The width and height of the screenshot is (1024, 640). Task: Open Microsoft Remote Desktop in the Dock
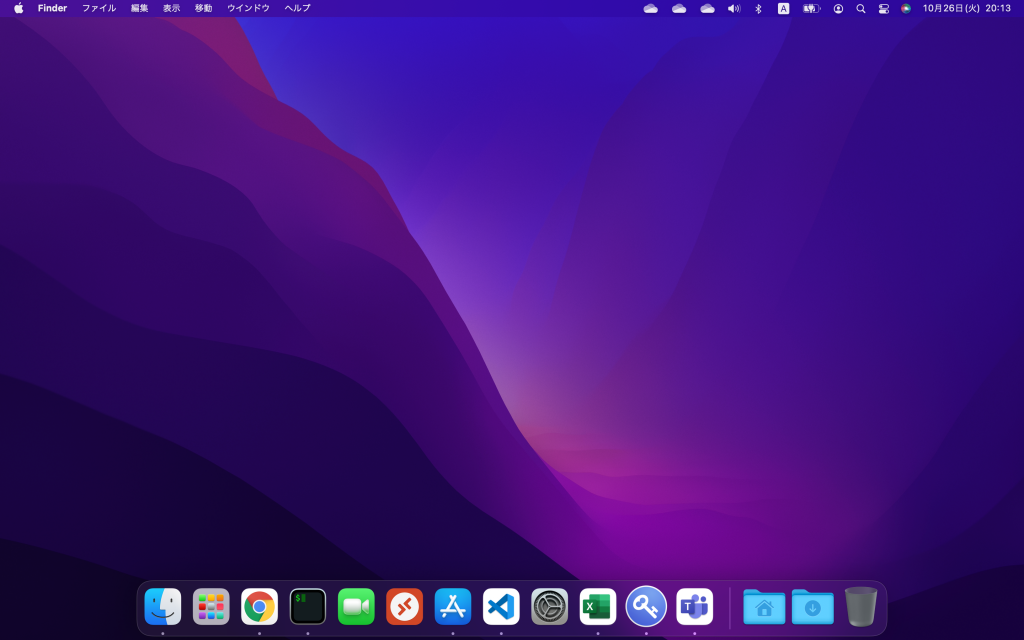click(404, 606)
